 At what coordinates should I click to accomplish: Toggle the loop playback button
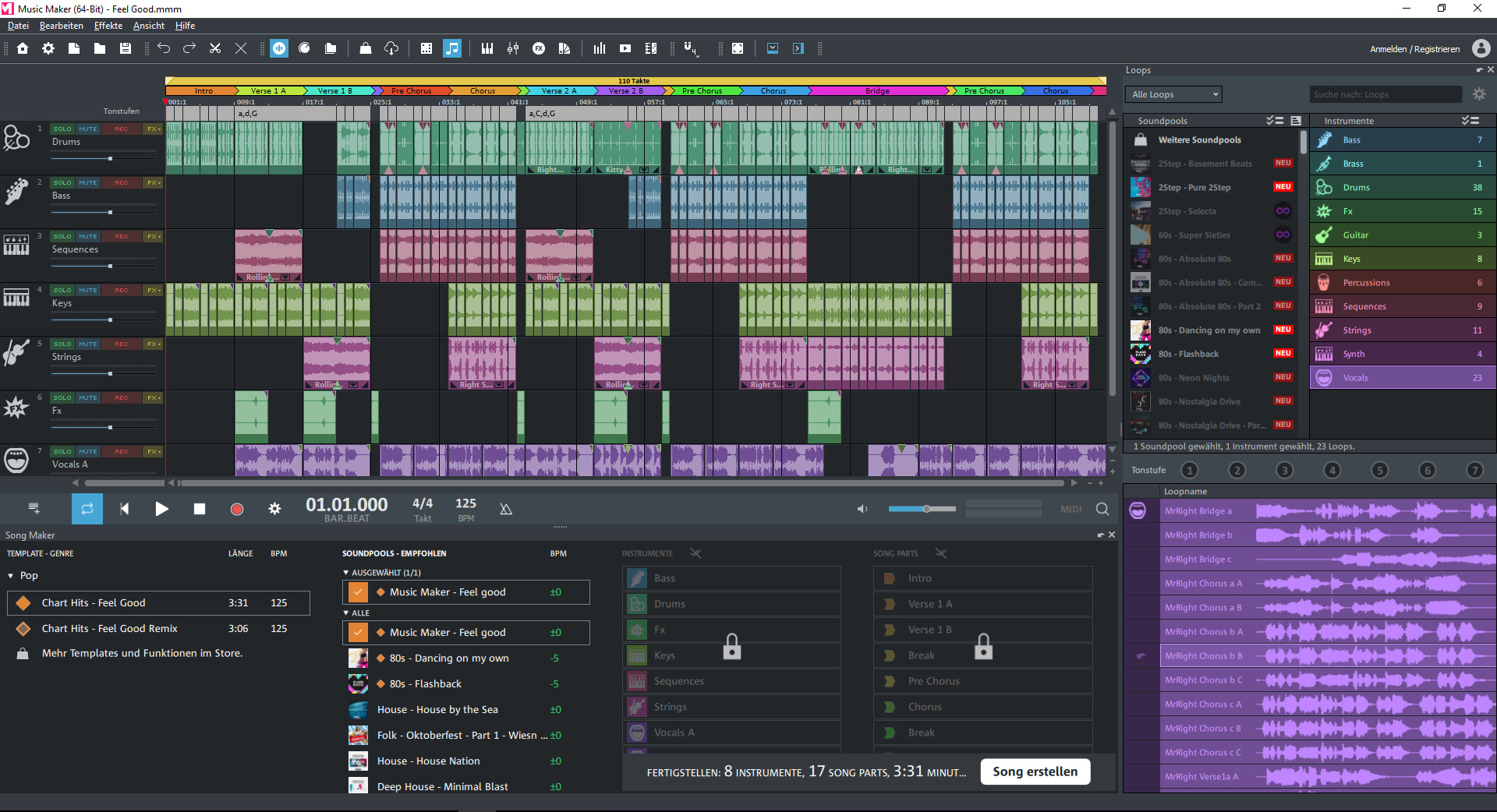[87, 509]
